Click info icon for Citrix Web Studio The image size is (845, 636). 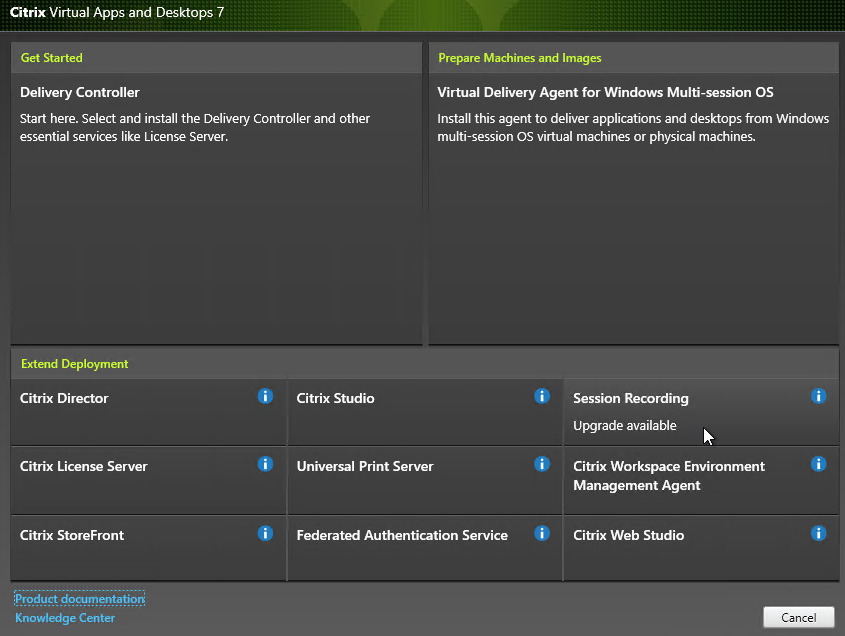point(818,534)
